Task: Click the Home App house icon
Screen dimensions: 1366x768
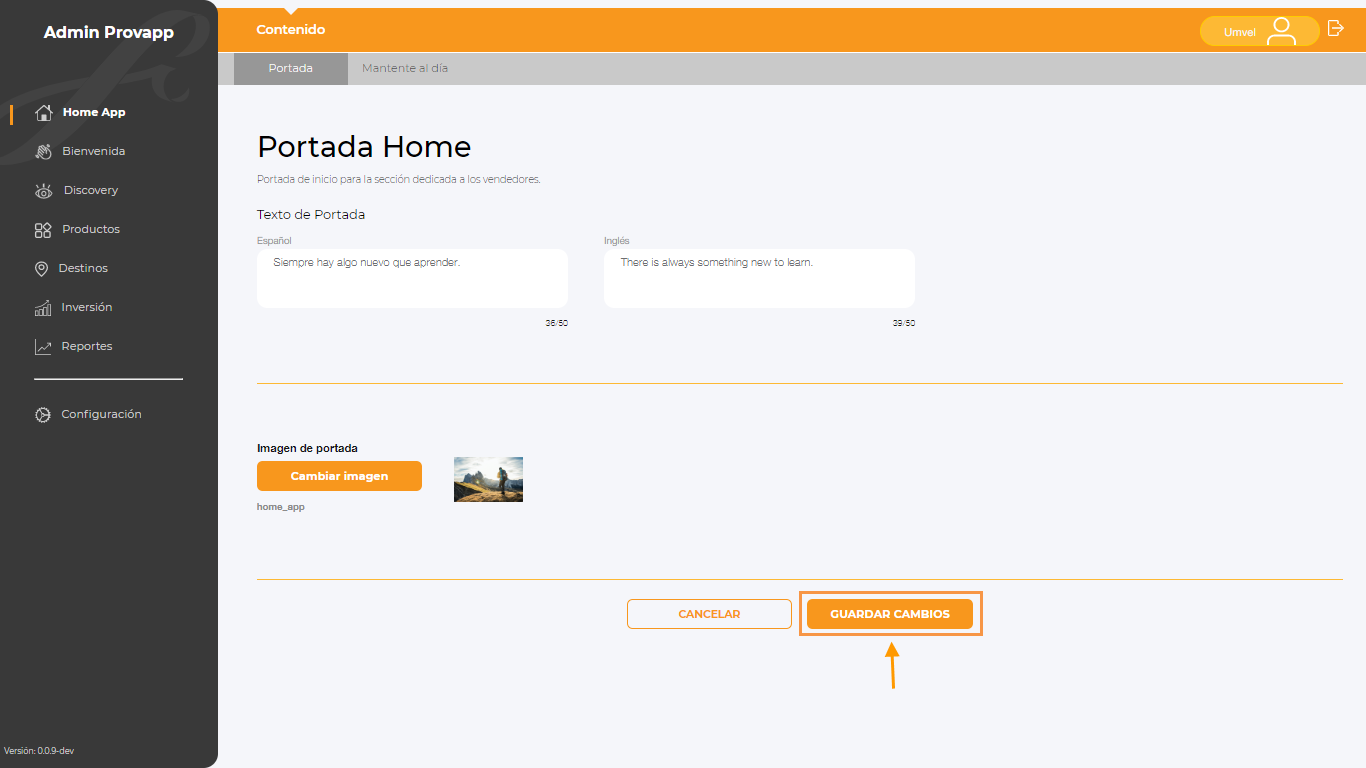Action: 43,112
